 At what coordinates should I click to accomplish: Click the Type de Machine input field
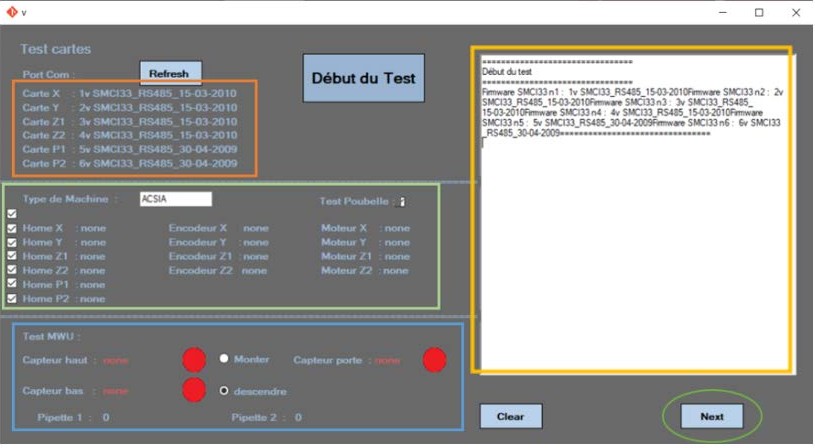[176, 199]
